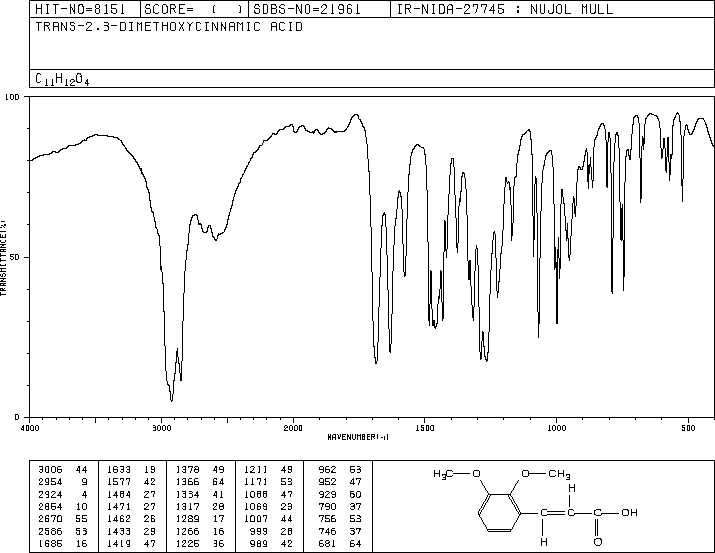Click the O—CH3 methoxy label in structure
The width and height of the screenshot is (715, 553).
click(545, 474)
